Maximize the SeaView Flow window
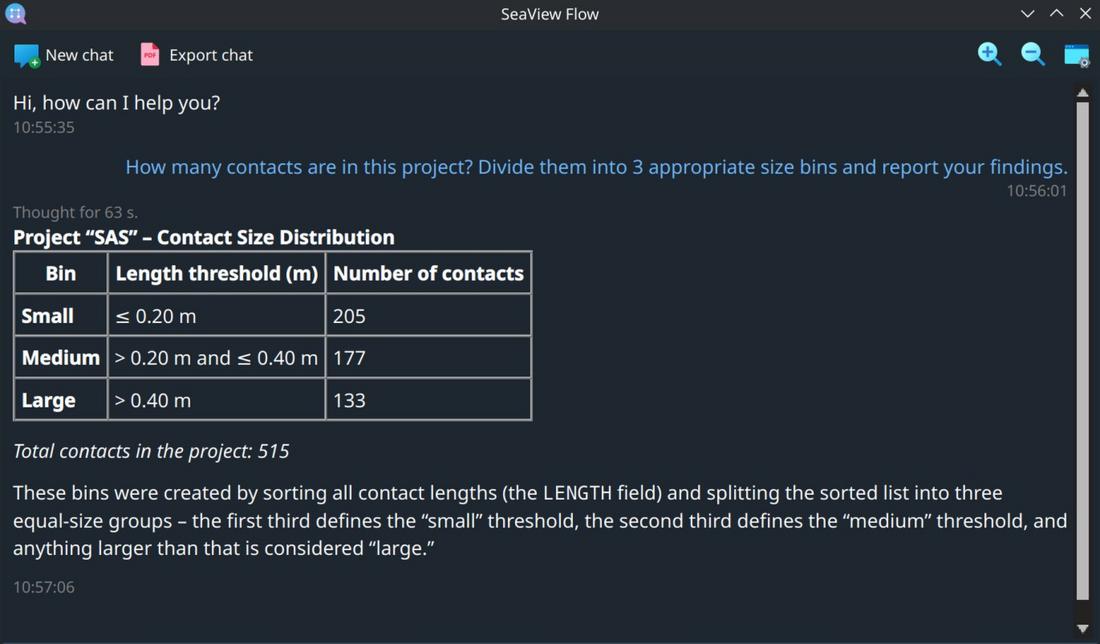The image size is (1100, 644). click(x=1056, y=14)
